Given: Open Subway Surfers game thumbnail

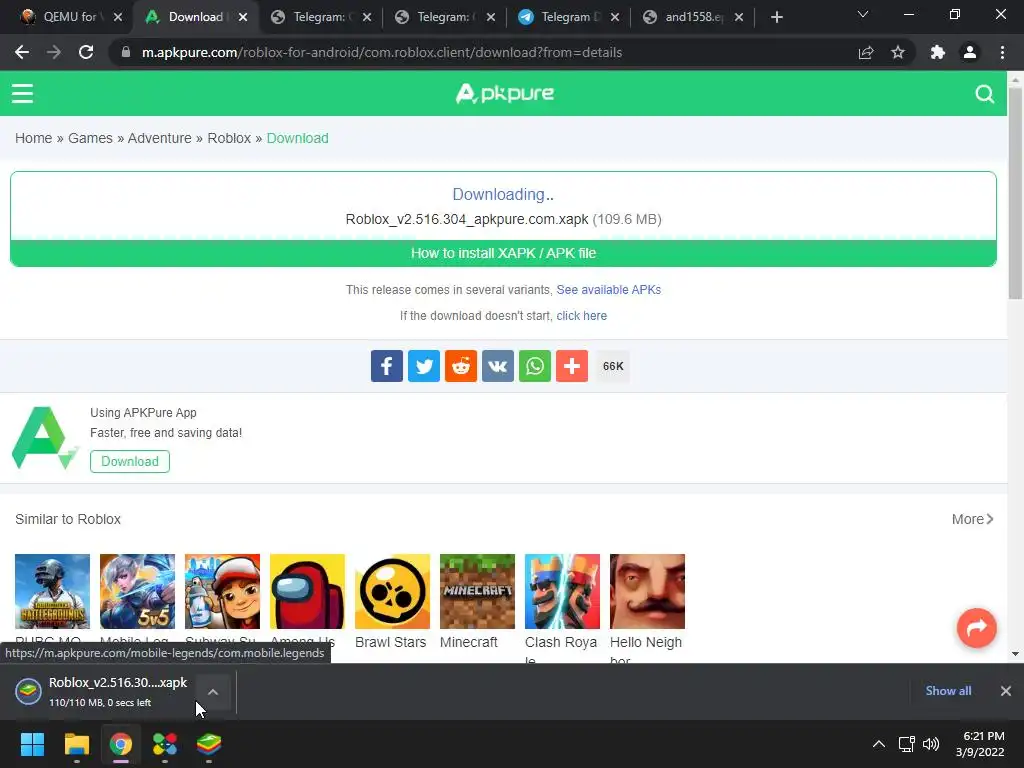Looking at the screenshot, I should coord(222,592).
